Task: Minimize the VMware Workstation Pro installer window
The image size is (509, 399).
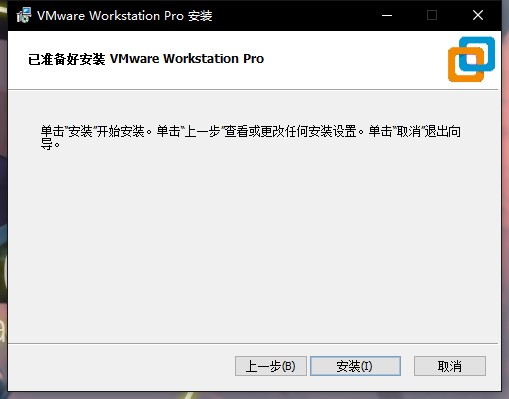Action: tap(387, 15)
